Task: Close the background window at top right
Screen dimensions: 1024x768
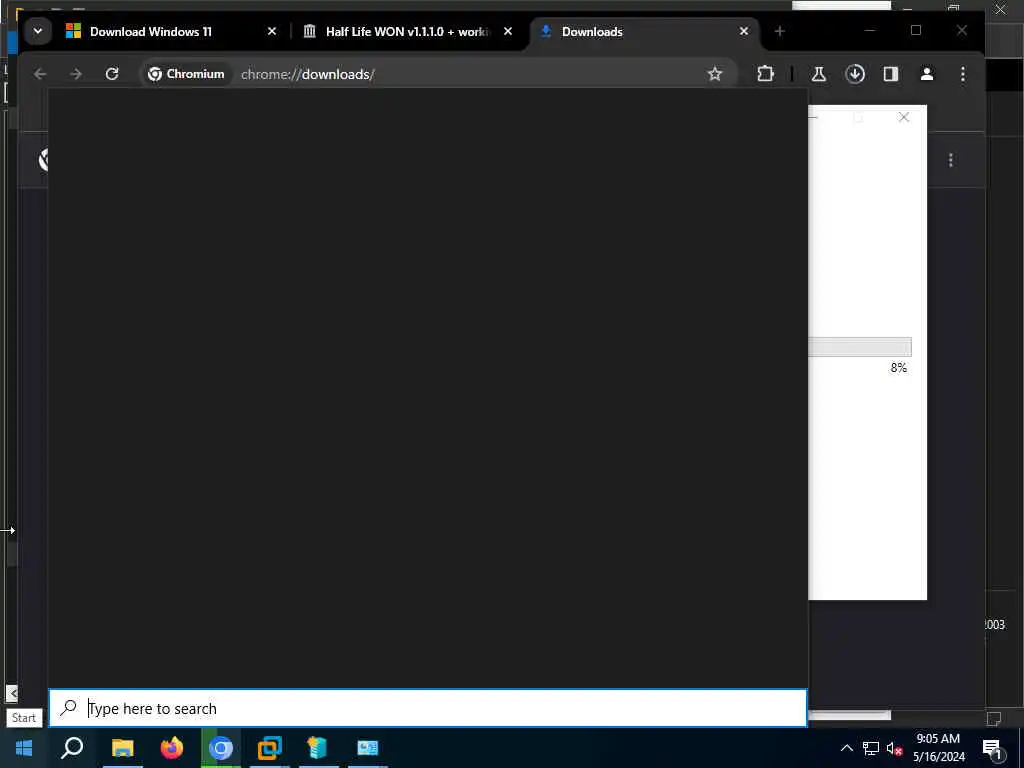Action: tap(1000, 8)
